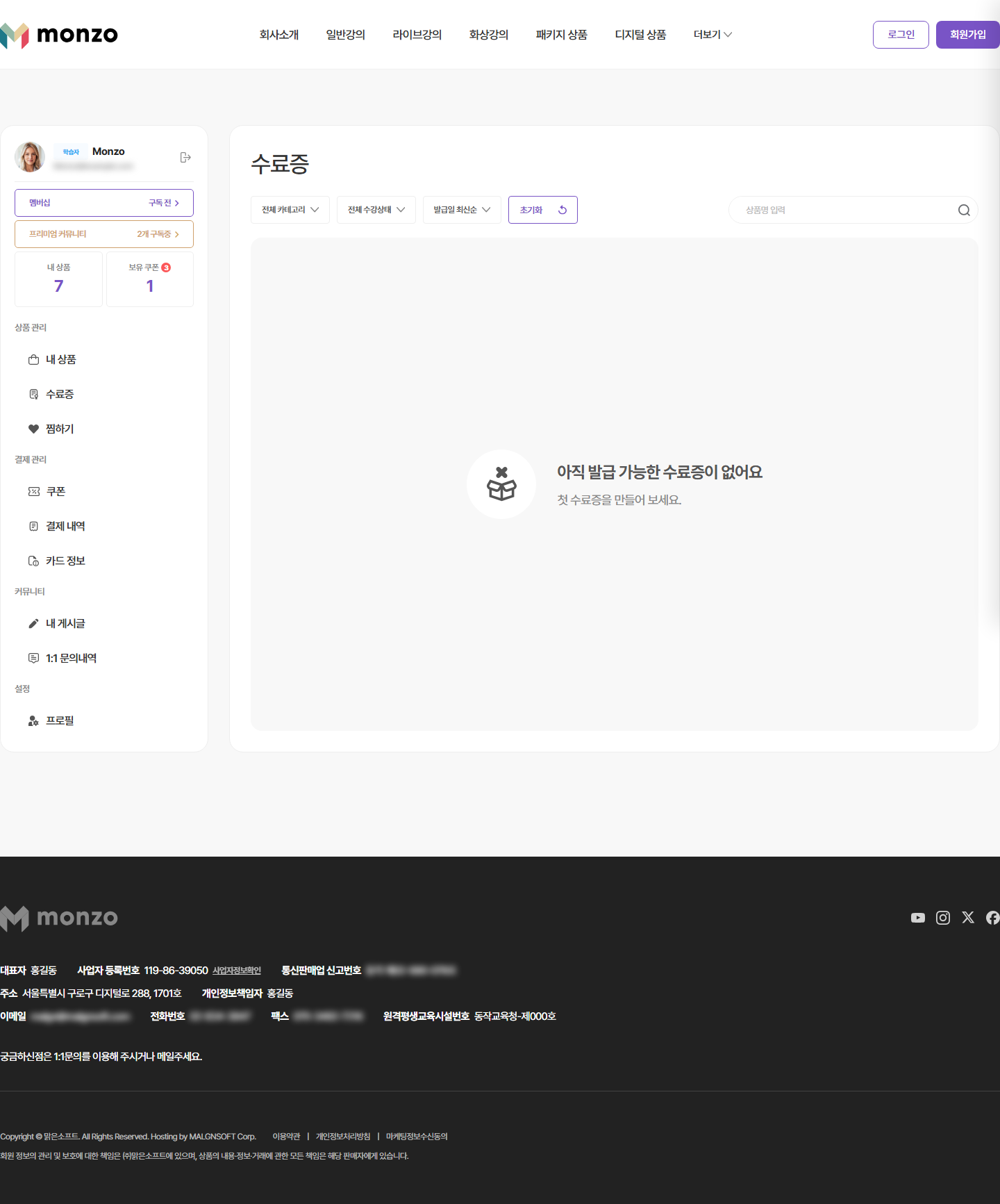The width and height of the screenshot is (1000, 1204).
Task: Open 라이브강의 in top navigation
Action: [x=417, y=35]
